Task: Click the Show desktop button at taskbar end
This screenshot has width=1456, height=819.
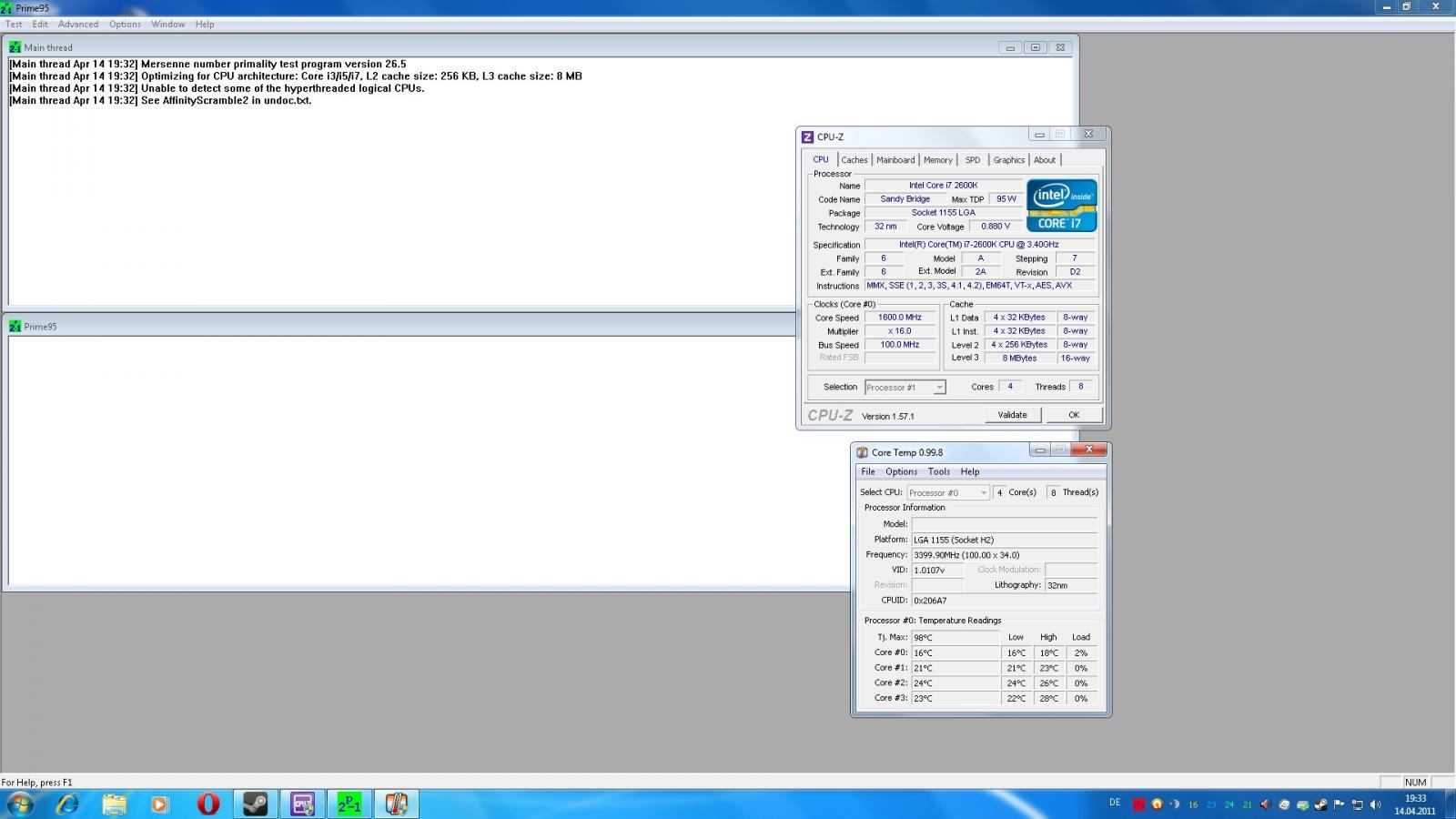Action: 1450,804
